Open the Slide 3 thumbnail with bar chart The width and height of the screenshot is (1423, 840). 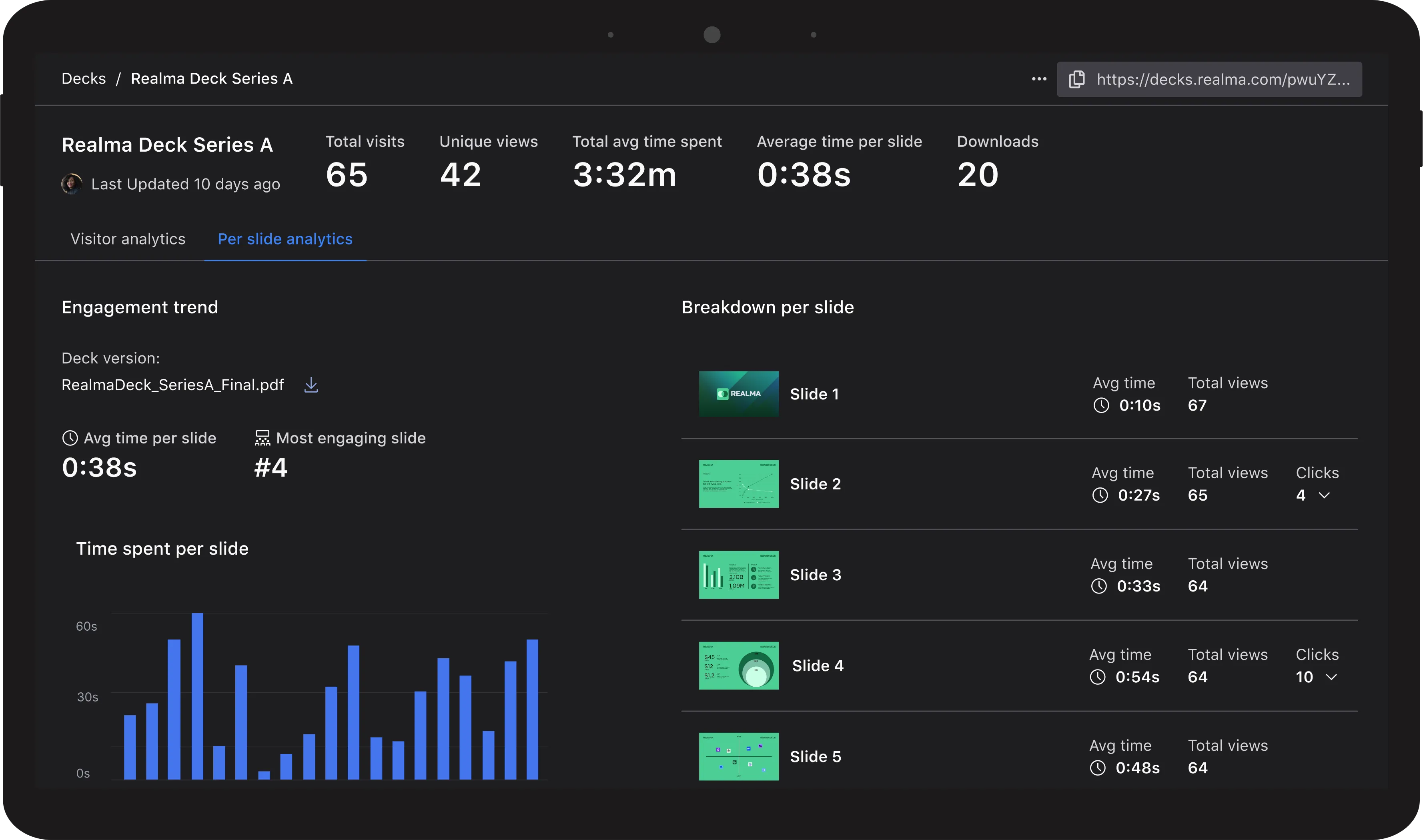pyautogui.click(x=738, y=575)
